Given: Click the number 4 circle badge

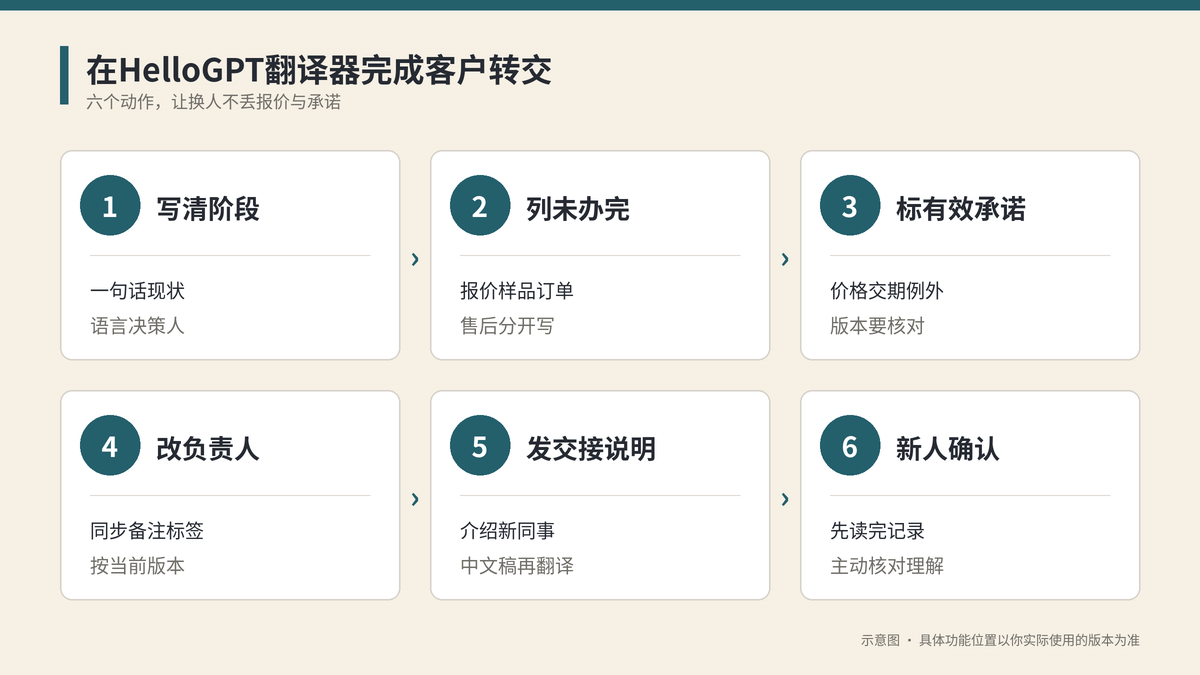Looking at the screenshot, I should [x=110, y=447].
